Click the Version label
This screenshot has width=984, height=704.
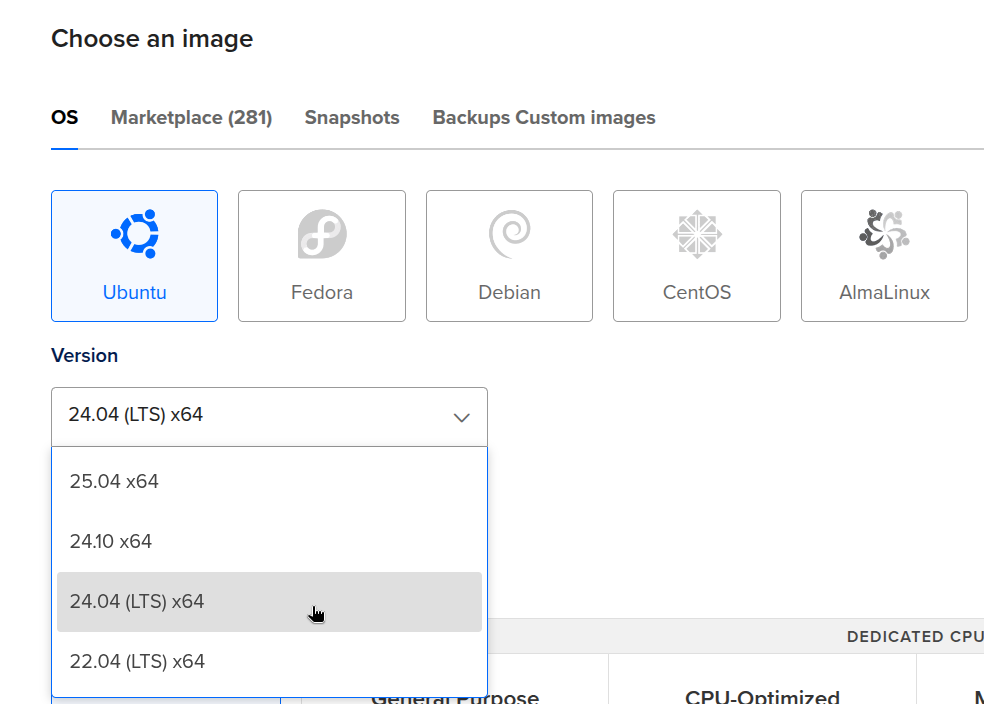(85, 356)
